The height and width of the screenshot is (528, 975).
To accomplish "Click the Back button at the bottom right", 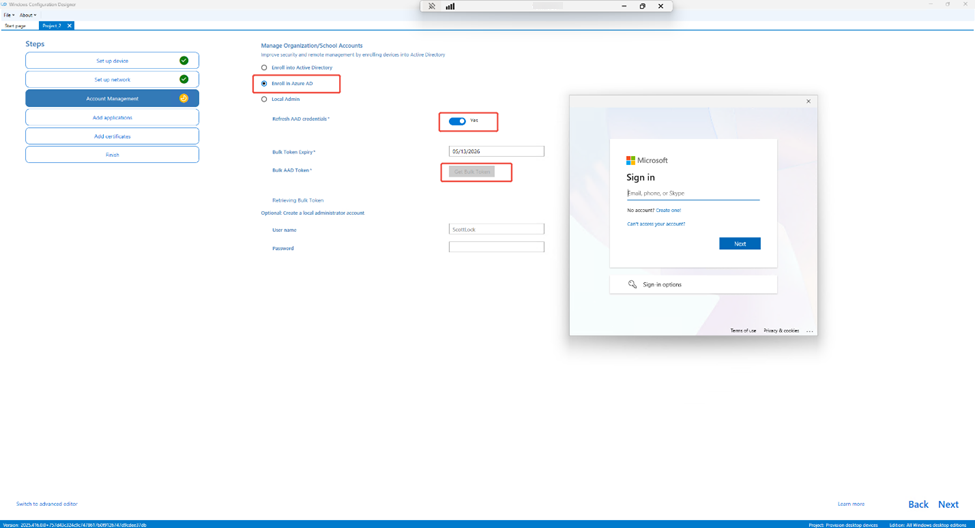I will pos(918,504).
